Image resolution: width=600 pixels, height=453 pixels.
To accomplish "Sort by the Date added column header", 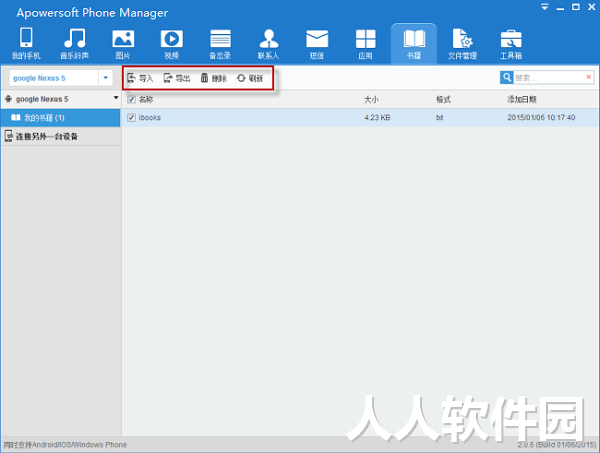I will tap(522, 99).
